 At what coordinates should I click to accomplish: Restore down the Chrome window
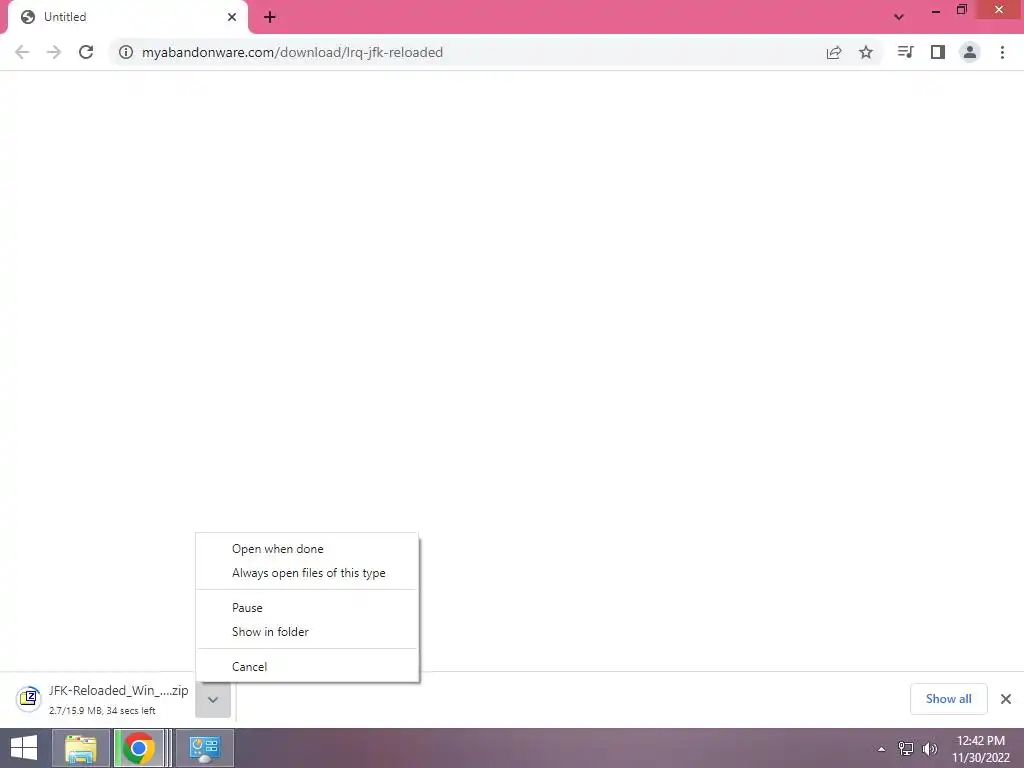pos(962,10)
